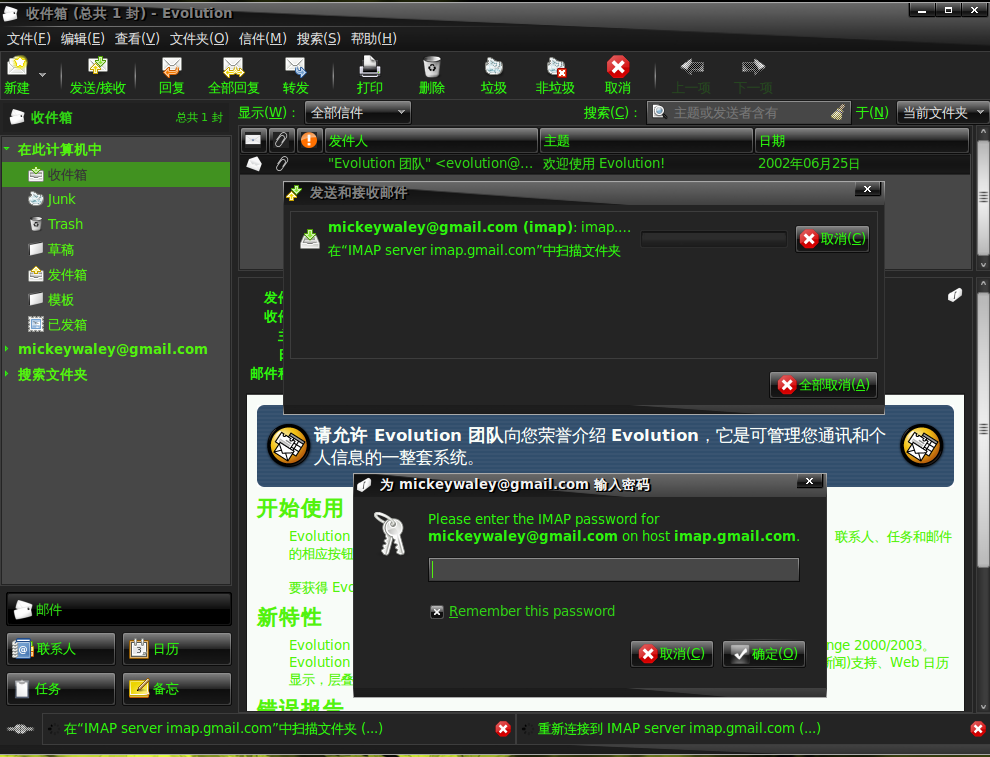Click the keys icon in password dialog
The image size is (990, 757).
(x=390, y=533)
